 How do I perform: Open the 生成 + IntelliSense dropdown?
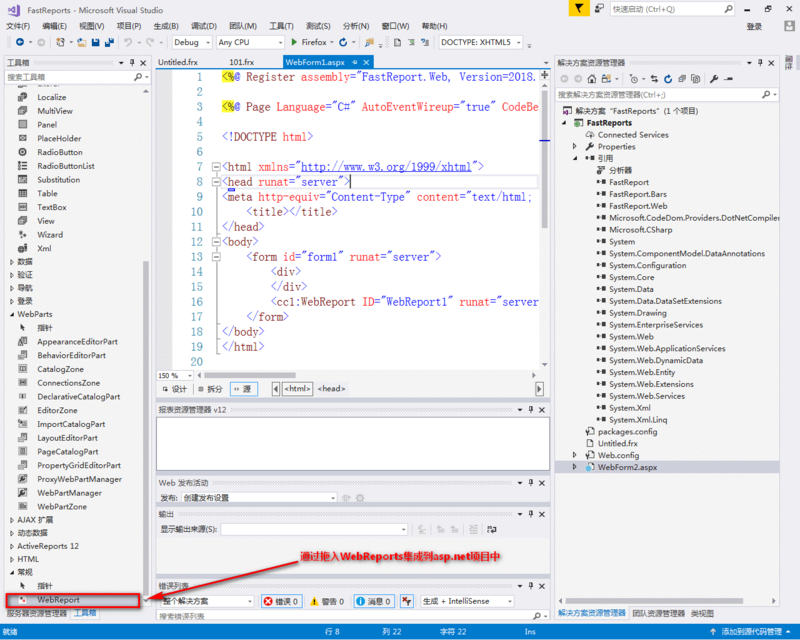coord(467,601)
